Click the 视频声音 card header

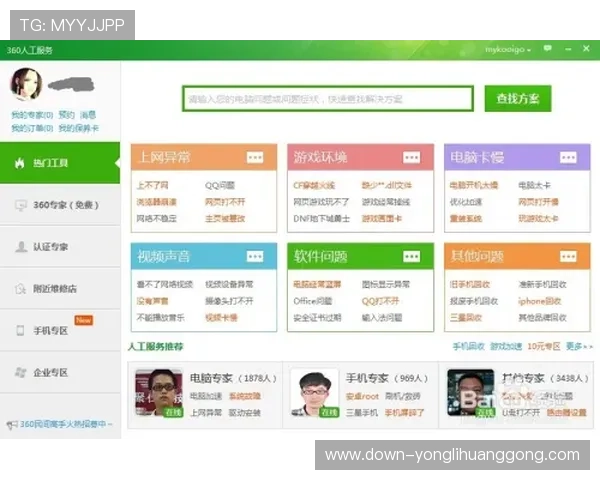[204, 256]
